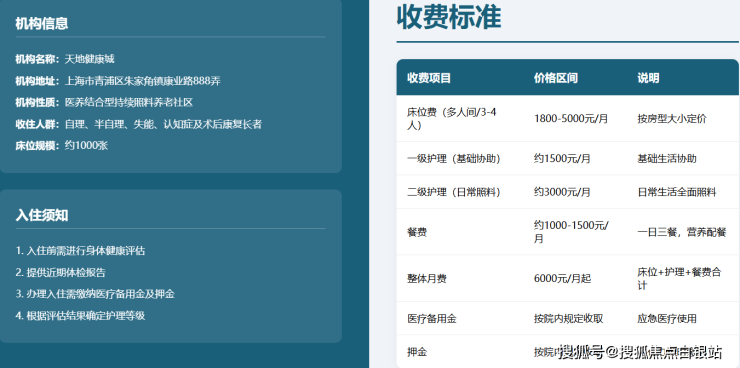
Task: Select the note 按房型大小定价
Action: tap(672, 118)
